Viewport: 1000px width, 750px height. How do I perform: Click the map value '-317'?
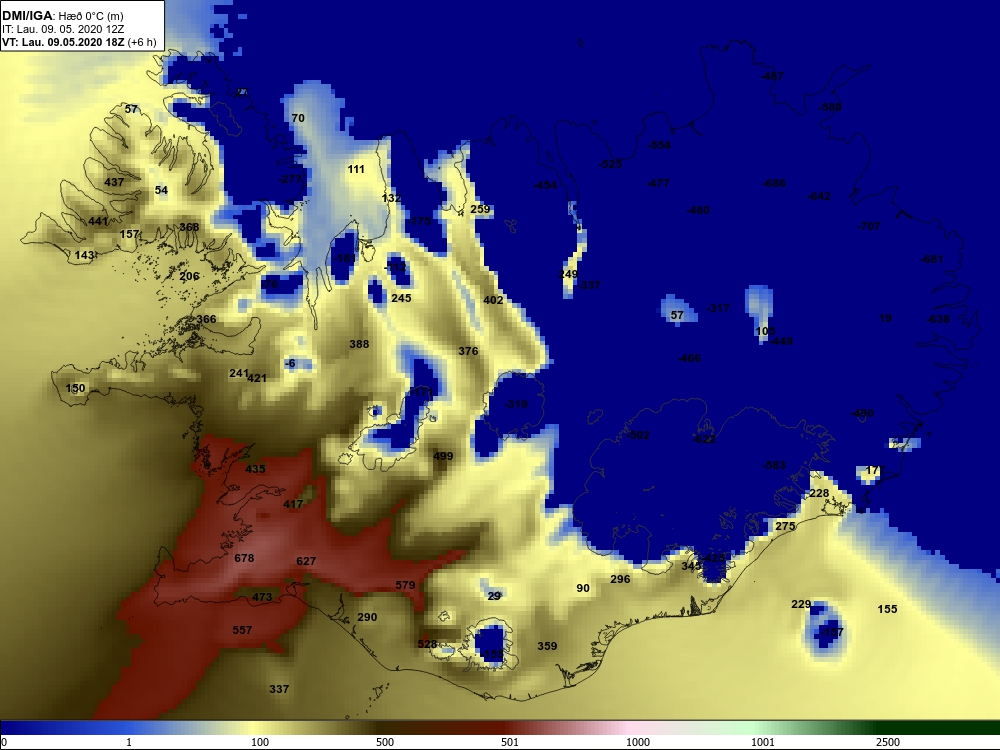(x=718, y=308)
